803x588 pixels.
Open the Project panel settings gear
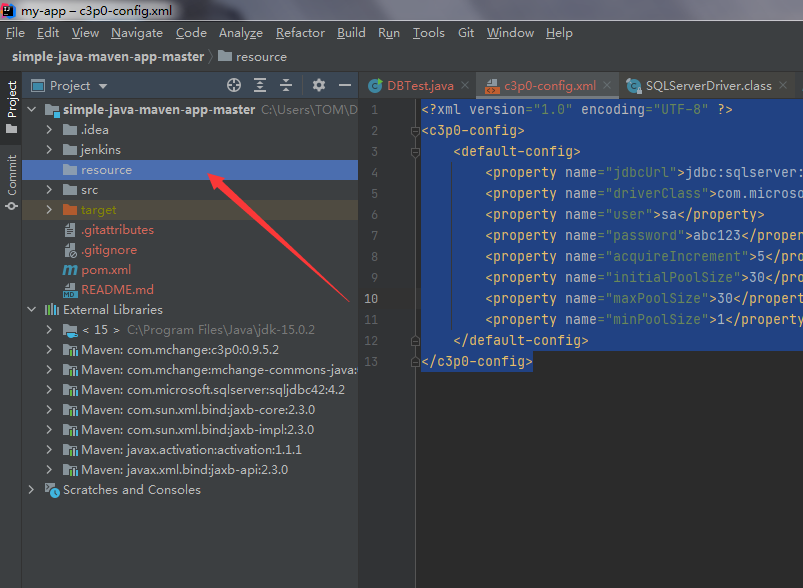[x=317, y=86]
